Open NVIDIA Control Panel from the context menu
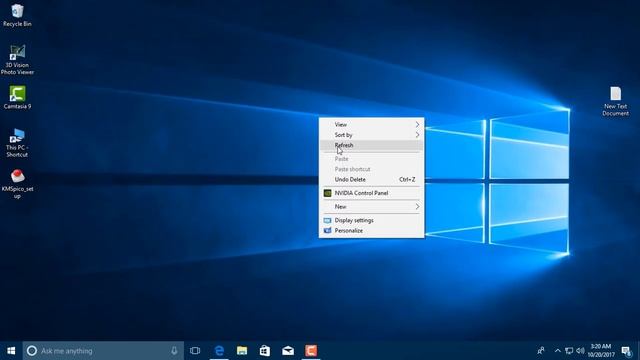The height and width of the screenshot is (360, 640). (x=371, y=193)
